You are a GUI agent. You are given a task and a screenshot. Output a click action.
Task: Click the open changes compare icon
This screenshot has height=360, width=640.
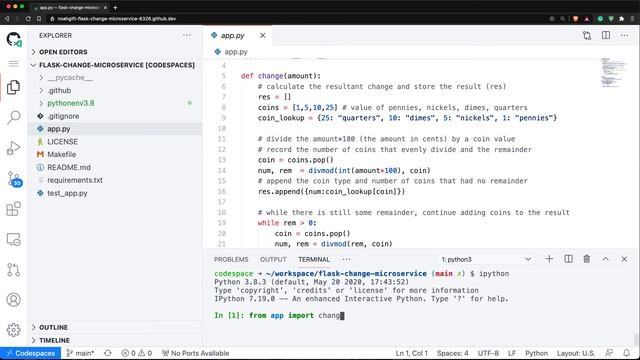point(587,36)
